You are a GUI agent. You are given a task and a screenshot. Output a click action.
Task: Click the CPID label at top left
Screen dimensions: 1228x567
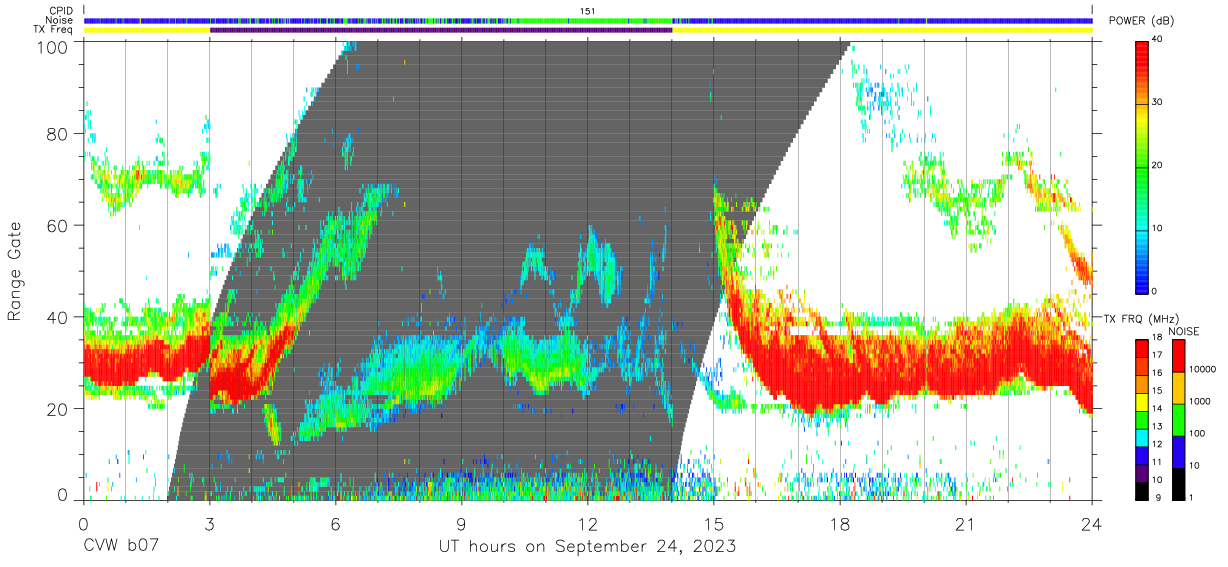click(61, 11)
